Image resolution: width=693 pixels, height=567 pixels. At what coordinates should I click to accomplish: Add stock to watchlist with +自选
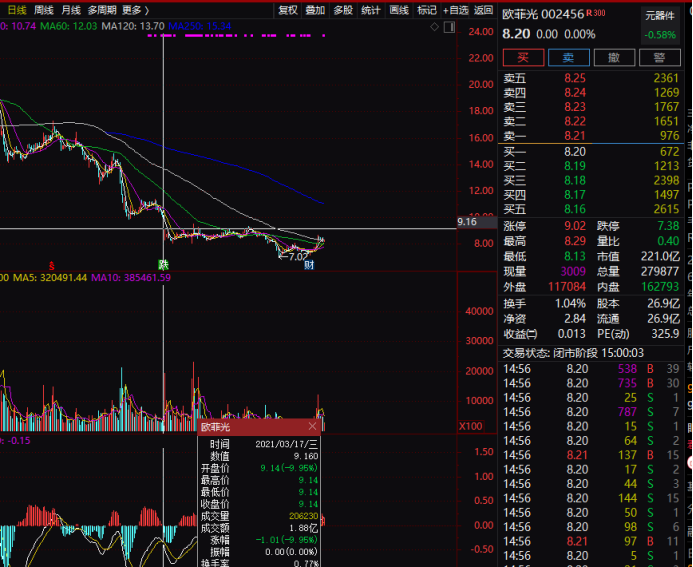click(455, 10)
